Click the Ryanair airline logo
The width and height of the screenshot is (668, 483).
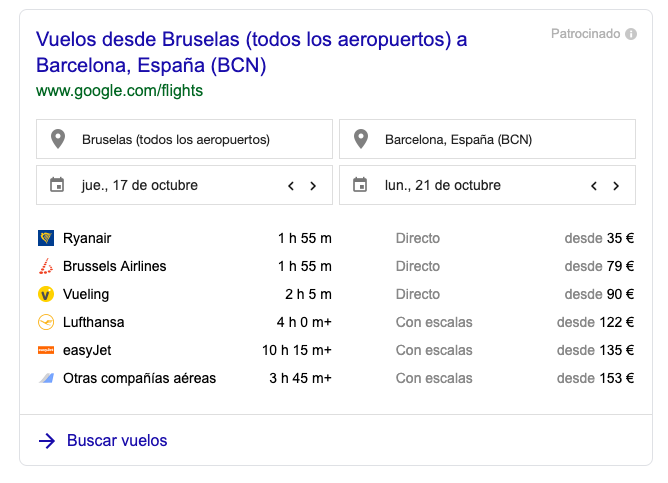click(x=46, y=238)
